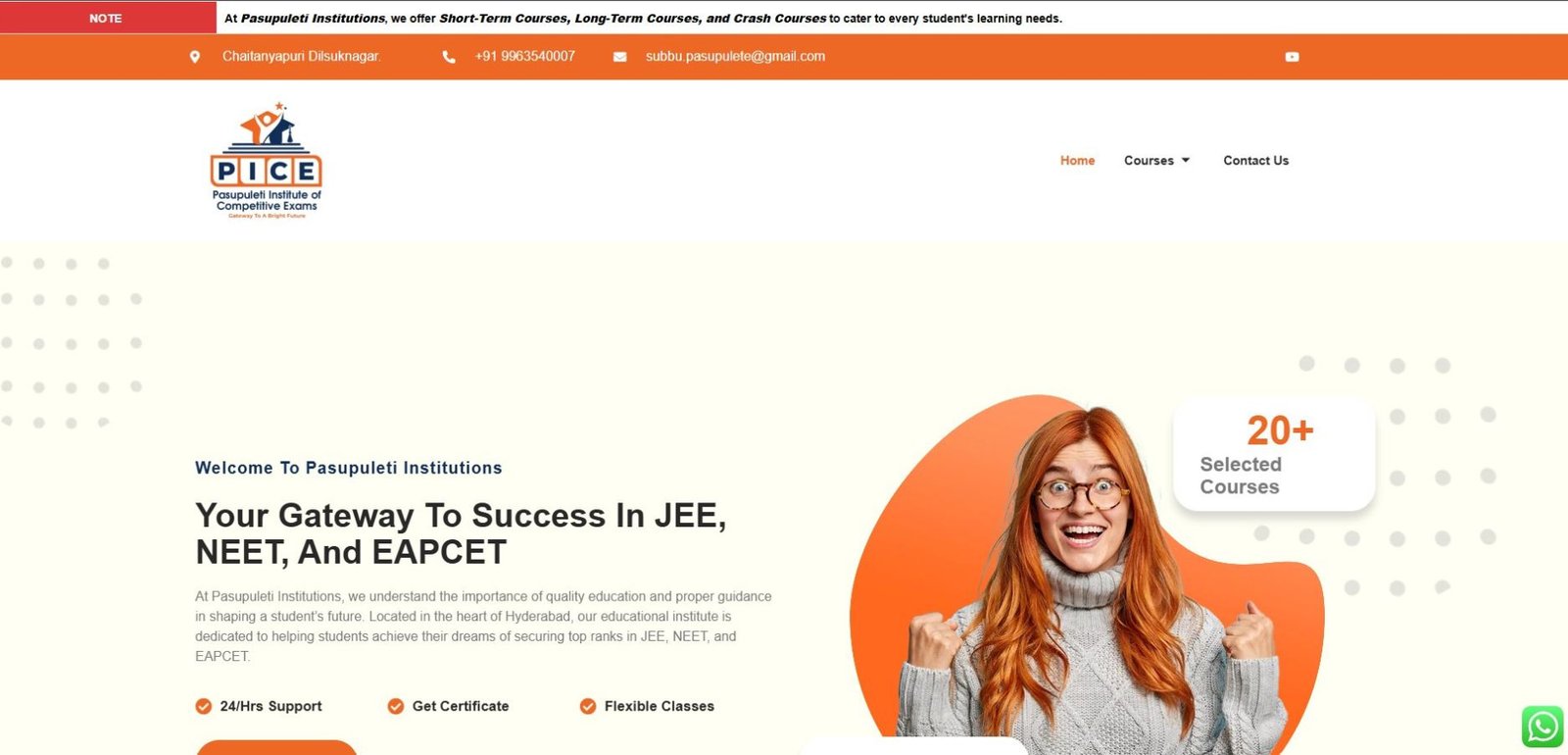This screenshot has width=1568, height=755.
Task: Click the email envelope icon
Action: click(619, 57)
